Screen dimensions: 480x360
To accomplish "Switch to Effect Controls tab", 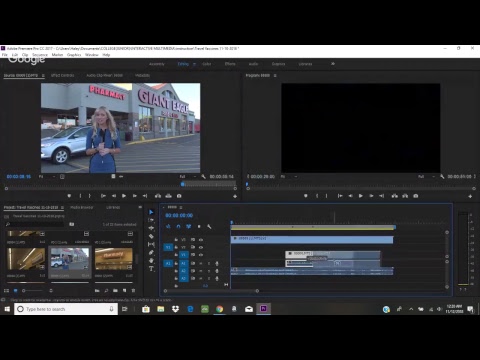I will pyautogui.click(x=63, y=75).
